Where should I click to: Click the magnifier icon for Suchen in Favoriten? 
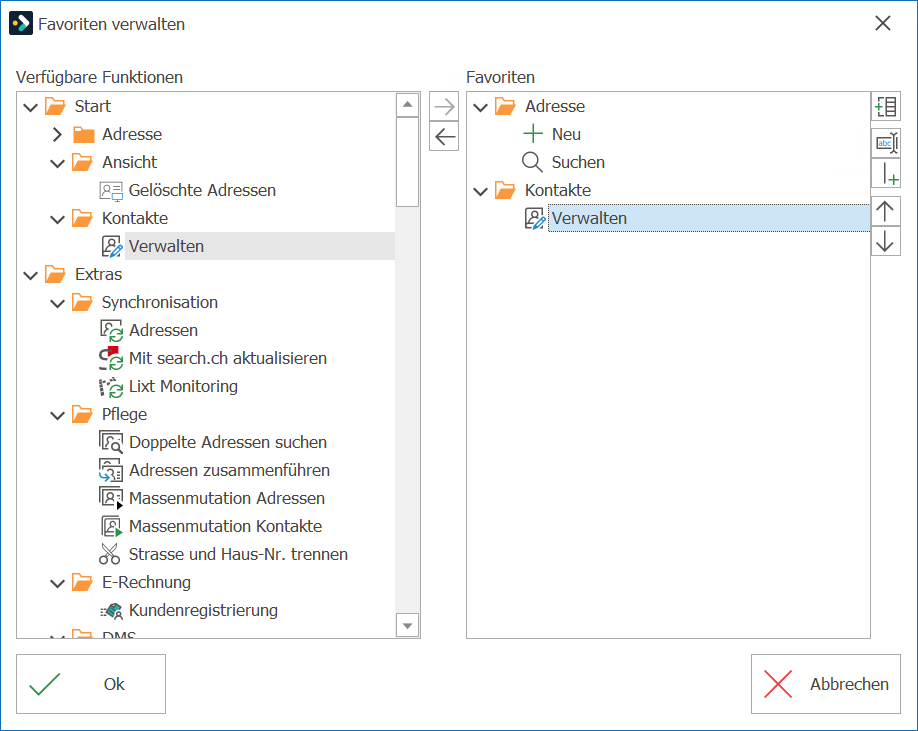tap(532, 162)
